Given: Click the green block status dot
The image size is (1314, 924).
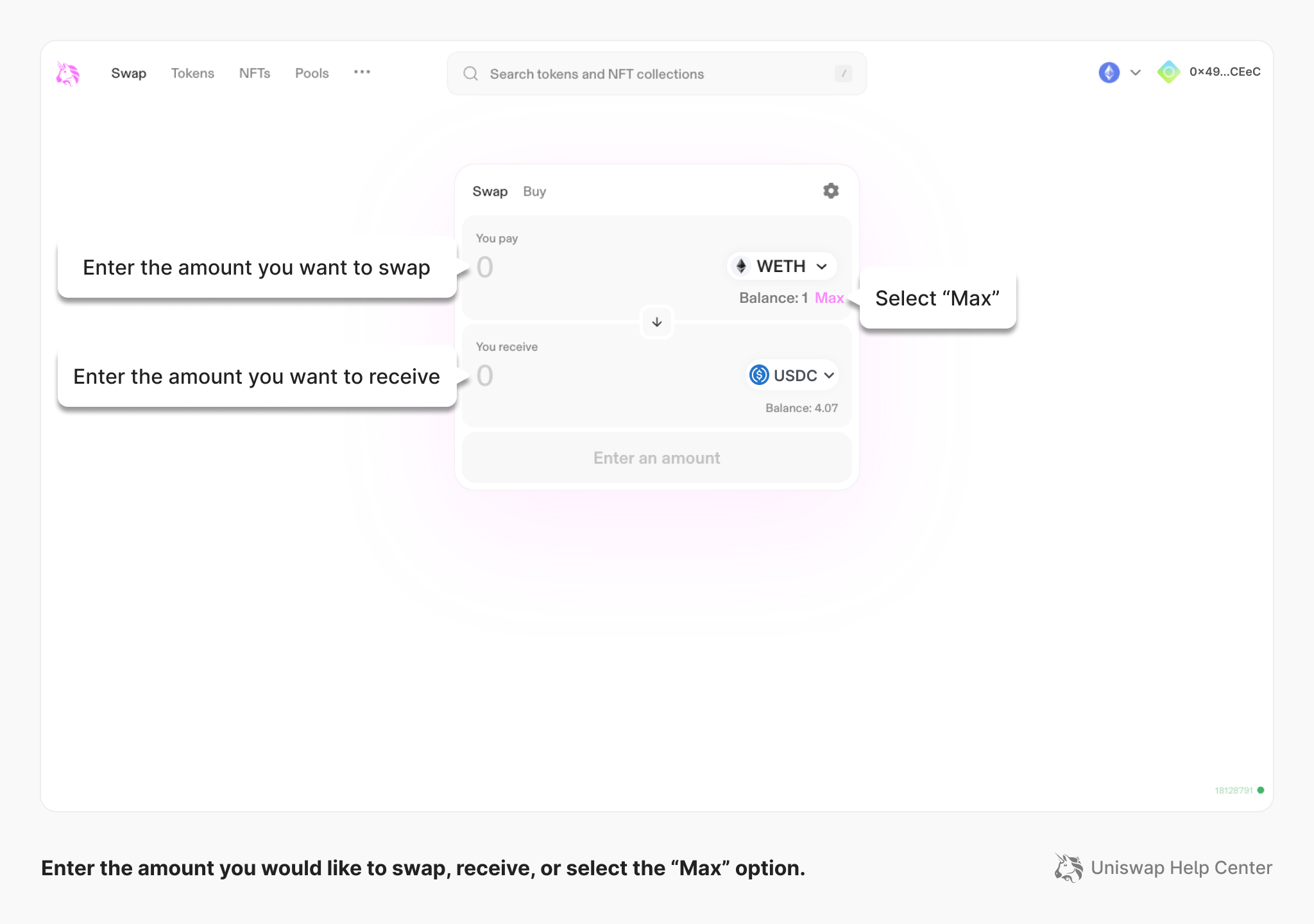Looking at the screenshot, I should (1261, 790).
